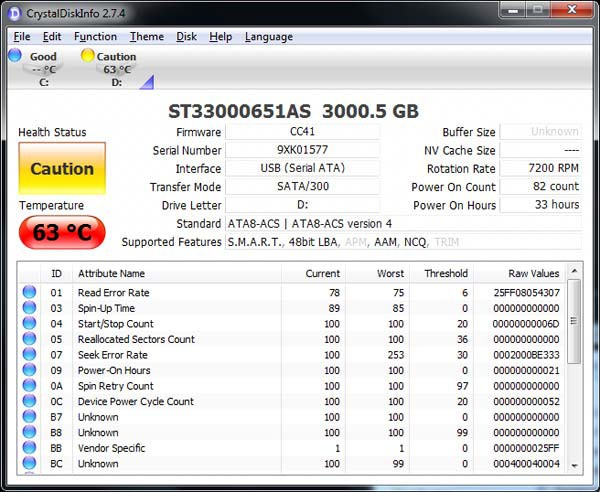Image resolution: width=600 pixels, height=492 pixels.
Task: Click the blue triangle selected-disk marker
Action: (x=148, y=83)
